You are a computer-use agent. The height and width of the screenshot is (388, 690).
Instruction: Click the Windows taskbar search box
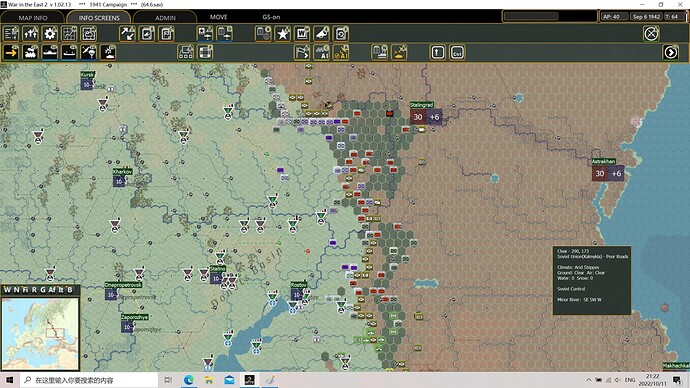coord(89,380)
